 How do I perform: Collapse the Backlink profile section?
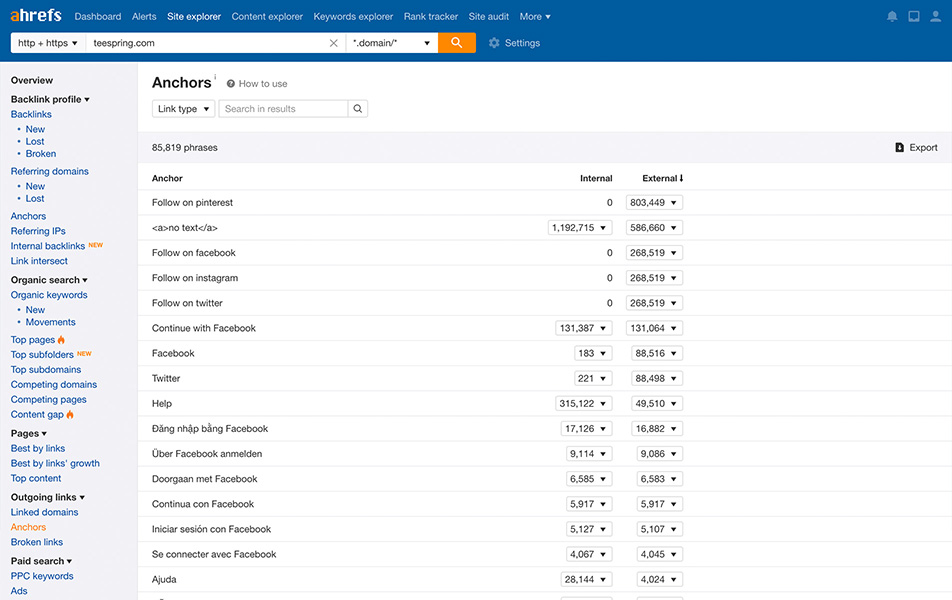[x=50, y=99]
